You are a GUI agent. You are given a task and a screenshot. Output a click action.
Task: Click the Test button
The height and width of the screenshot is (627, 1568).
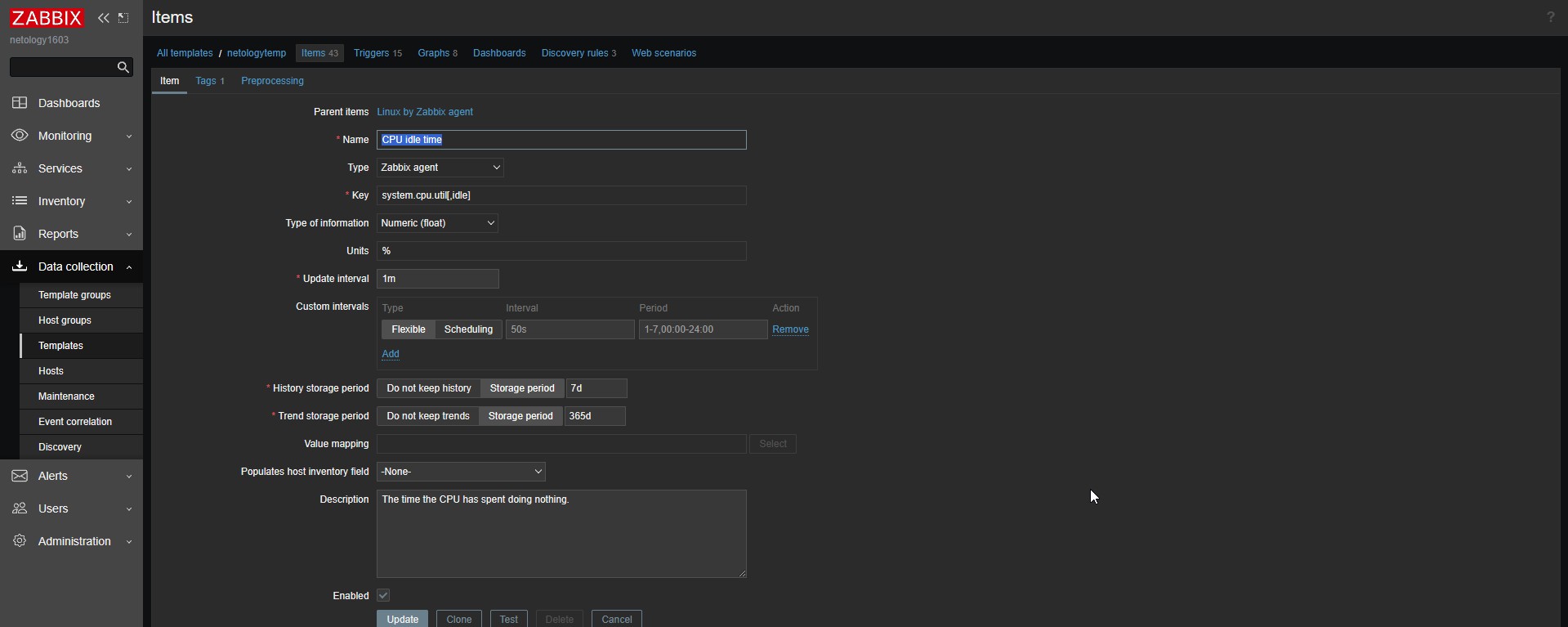tap(509, 619)
